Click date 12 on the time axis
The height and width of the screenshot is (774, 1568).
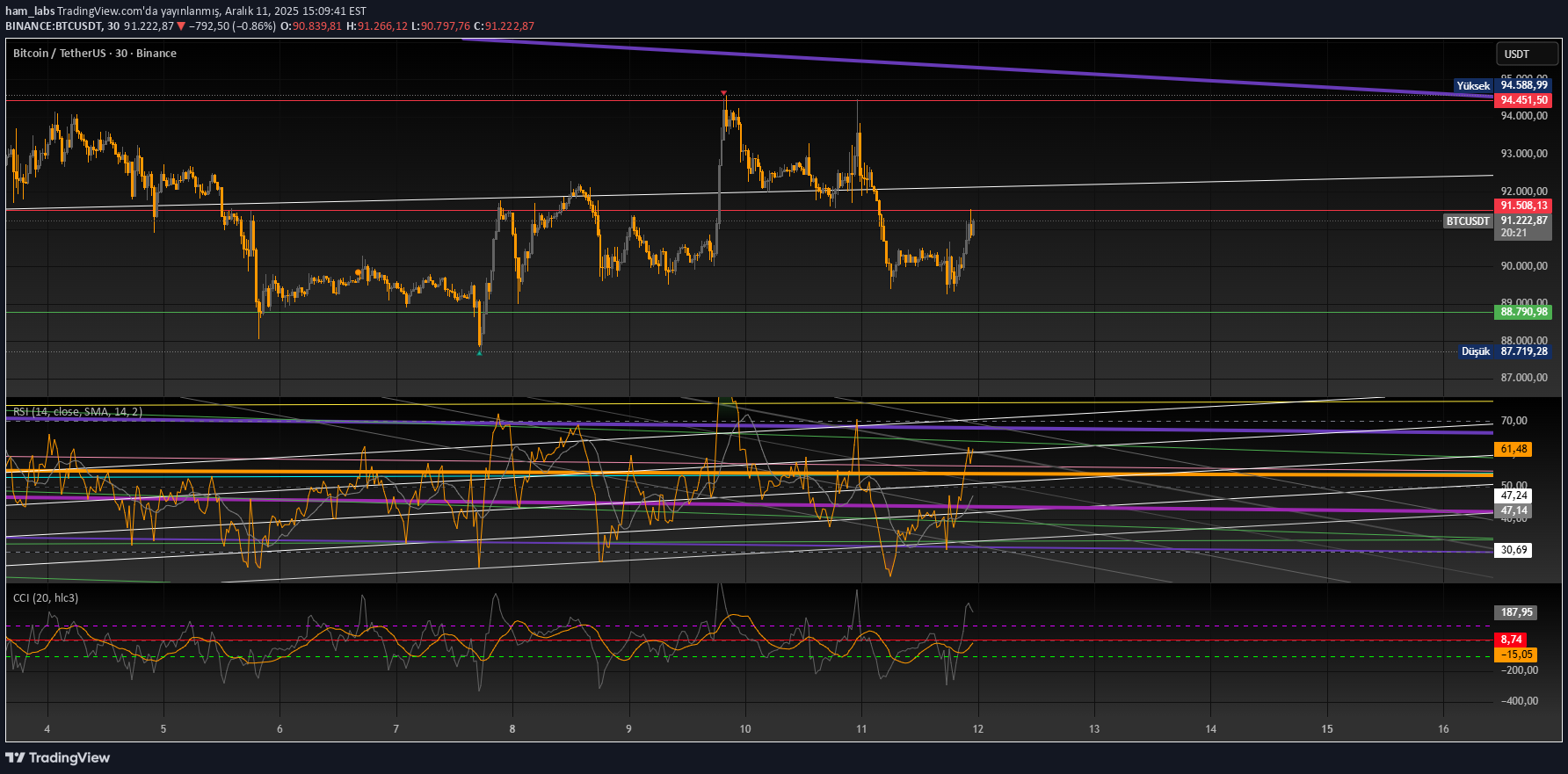[978, 729]
